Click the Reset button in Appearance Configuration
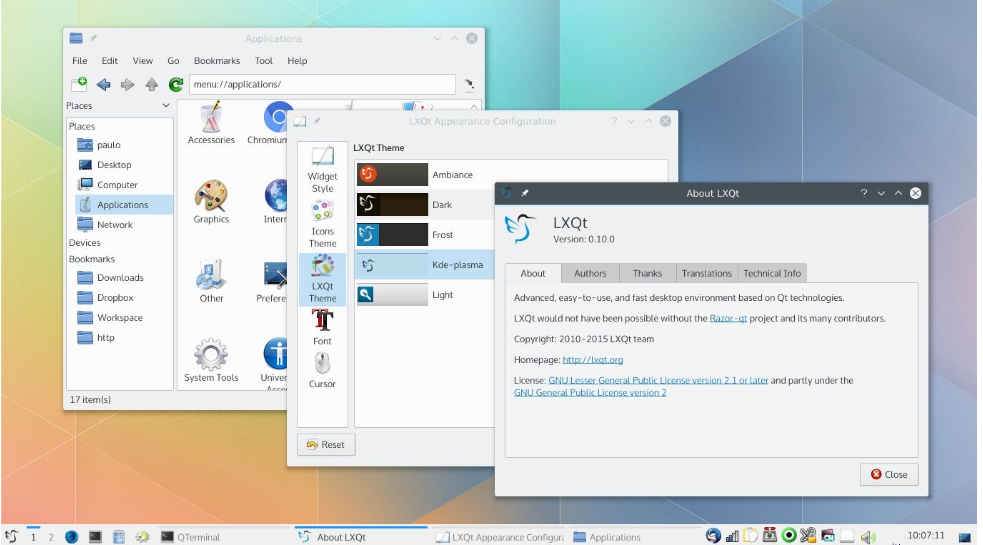 (x=326, y=445)
